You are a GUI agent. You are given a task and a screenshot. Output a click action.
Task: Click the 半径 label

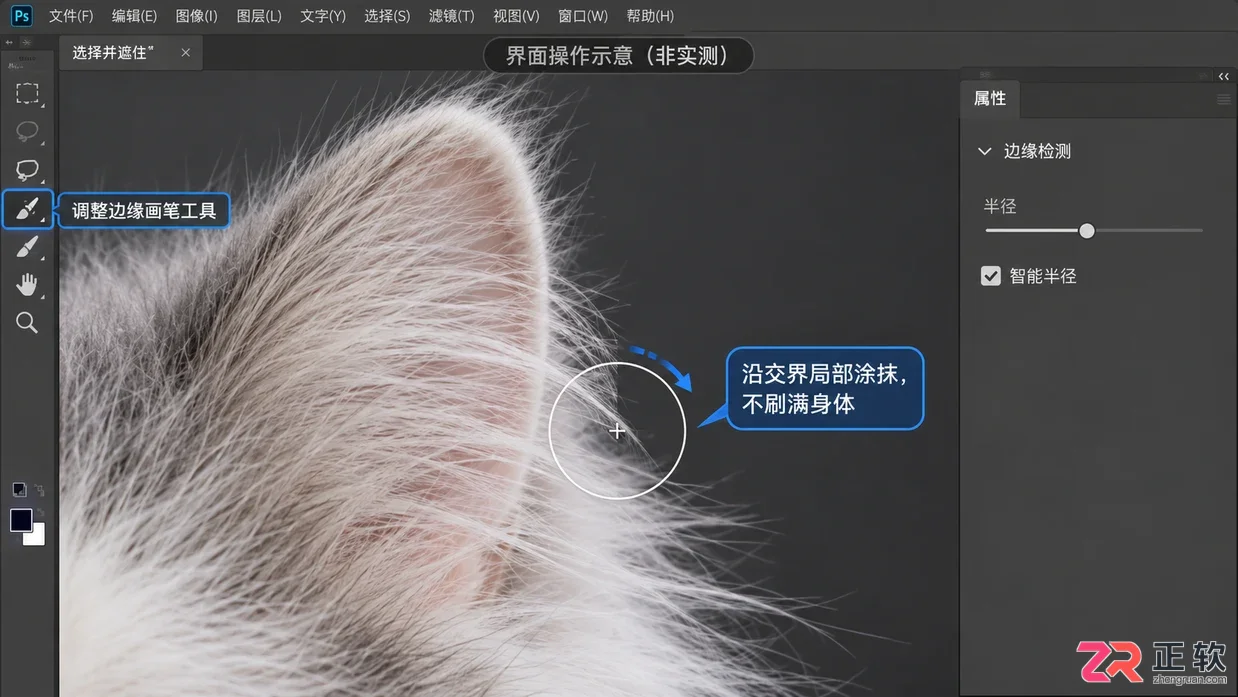click(x=1000, y=206)
